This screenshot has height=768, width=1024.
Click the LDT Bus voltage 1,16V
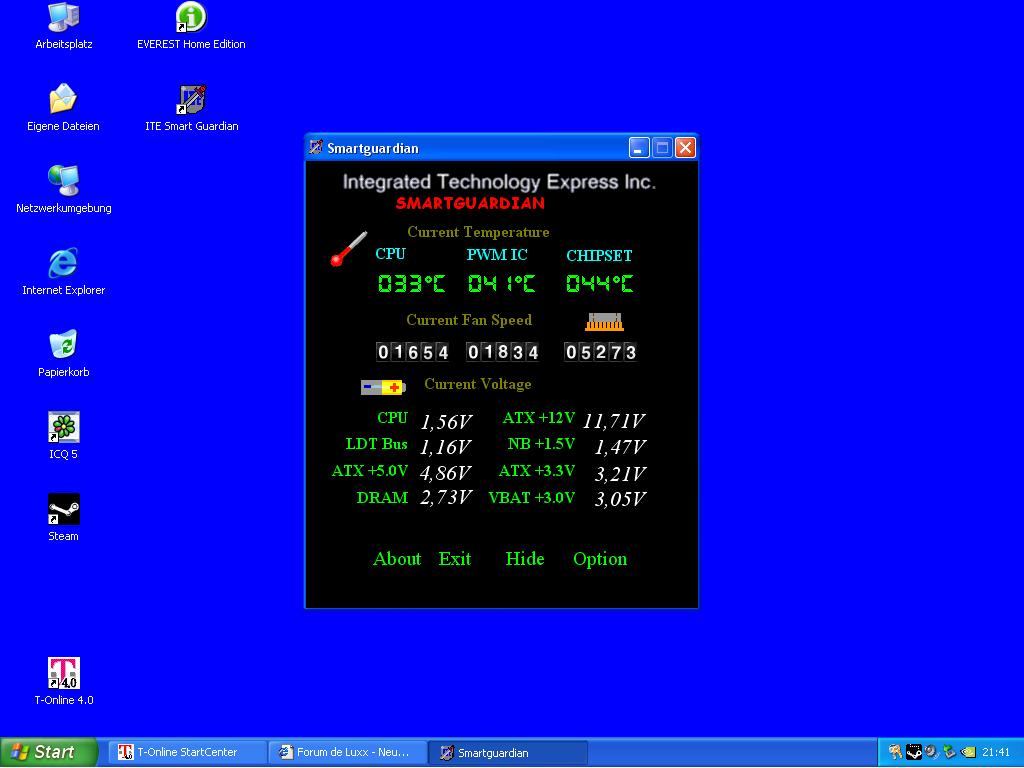point(445,447)
